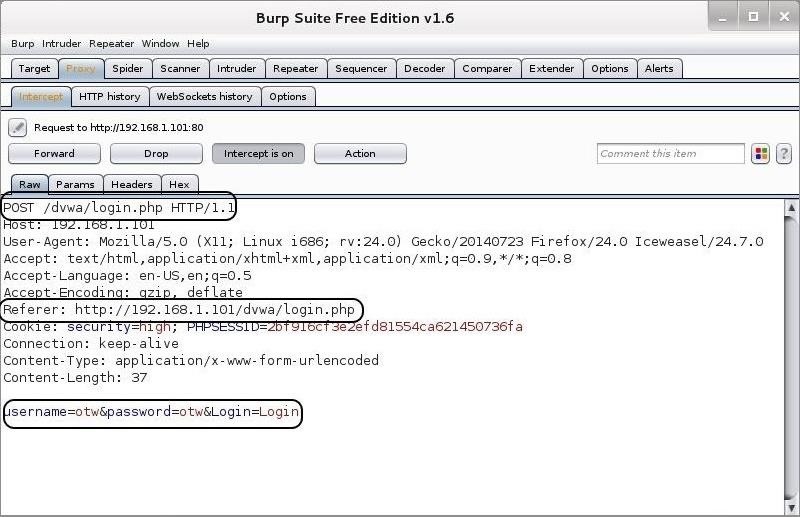Select the Raw request view tab
This screenshot has height=517, width=800.
click(30, 184)
